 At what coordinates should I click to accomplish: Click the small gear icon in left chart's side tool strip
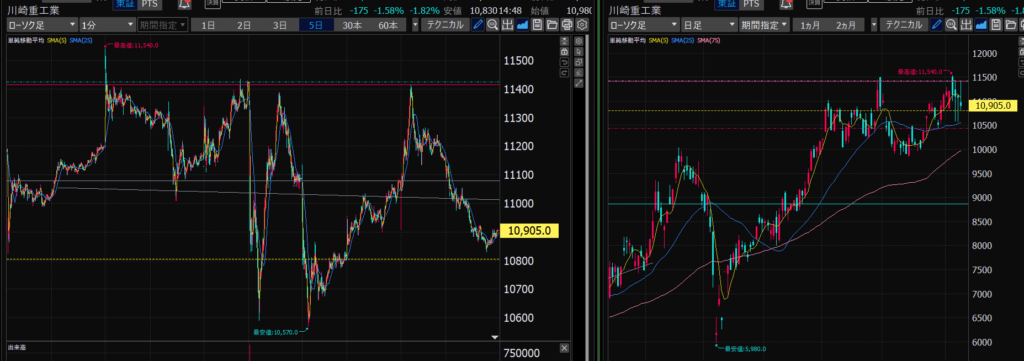pos(579,41)
